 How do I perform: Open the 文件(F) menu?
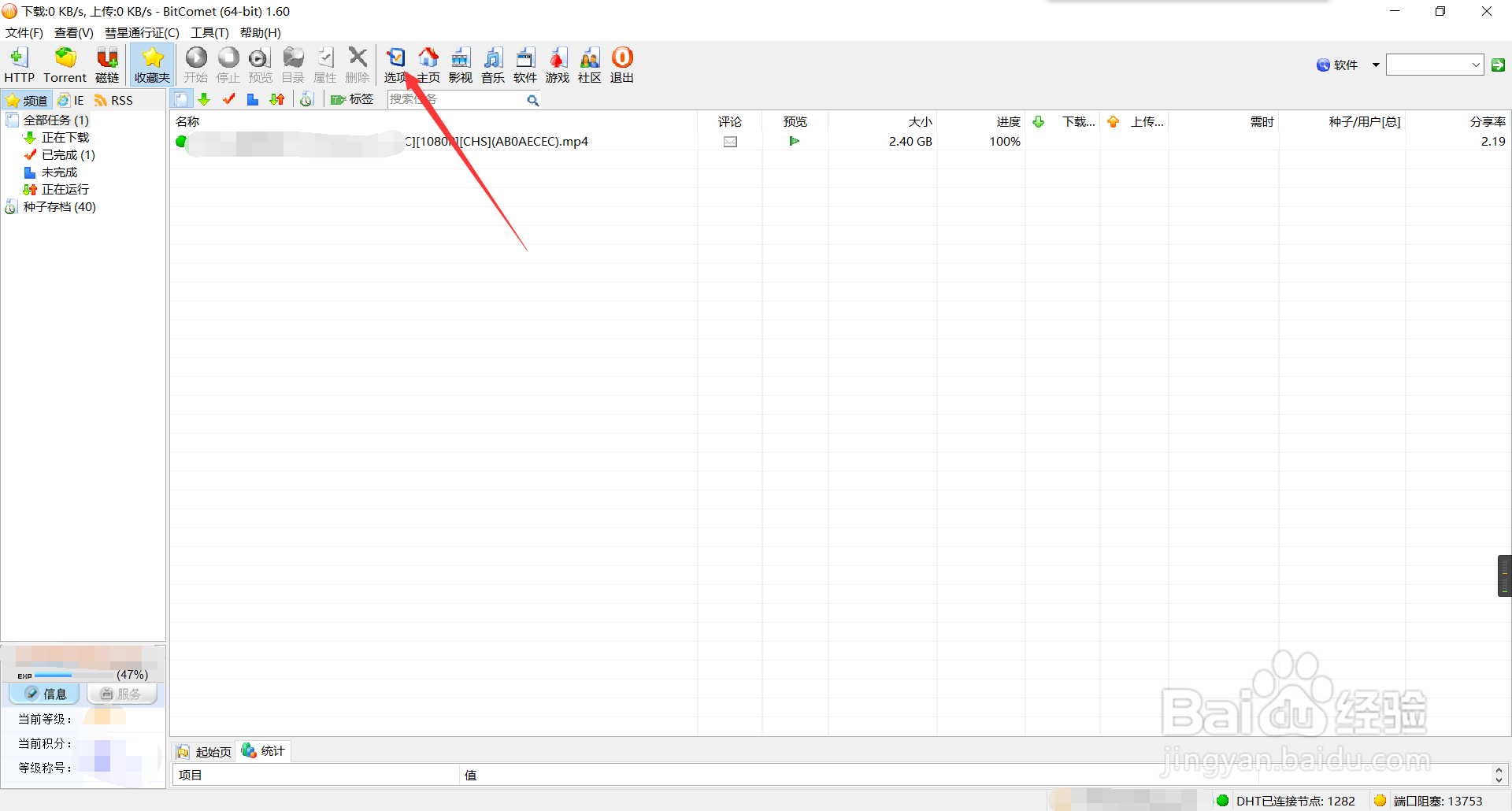click(24, 32)
